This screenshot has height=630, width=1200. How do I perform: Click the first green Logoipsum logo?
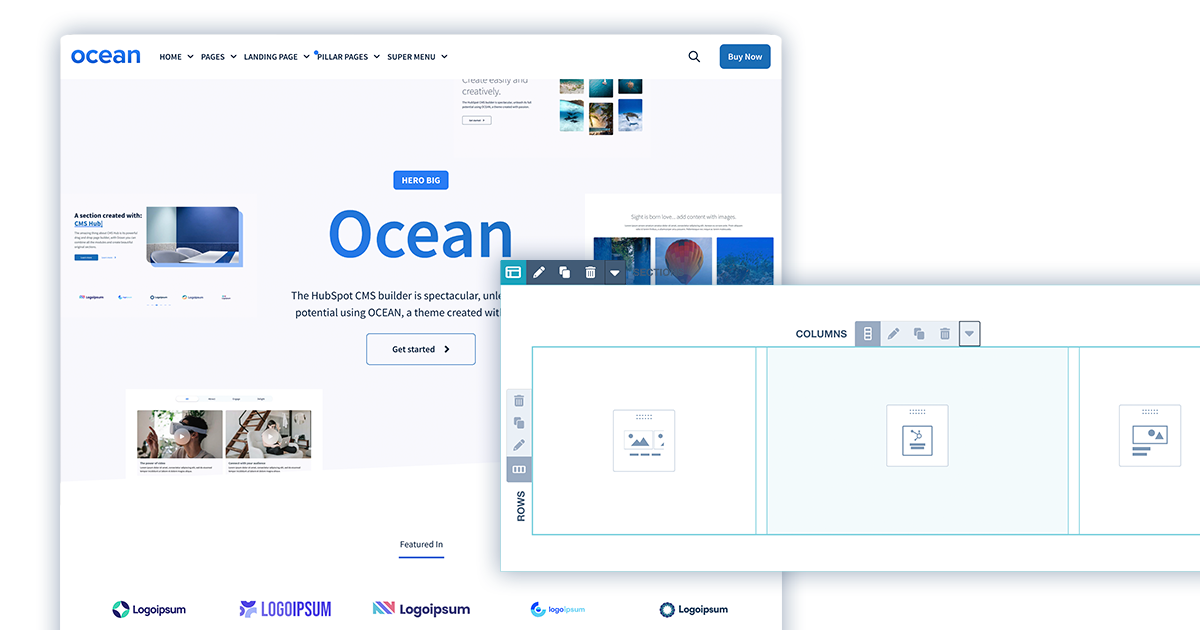(148, 609)
